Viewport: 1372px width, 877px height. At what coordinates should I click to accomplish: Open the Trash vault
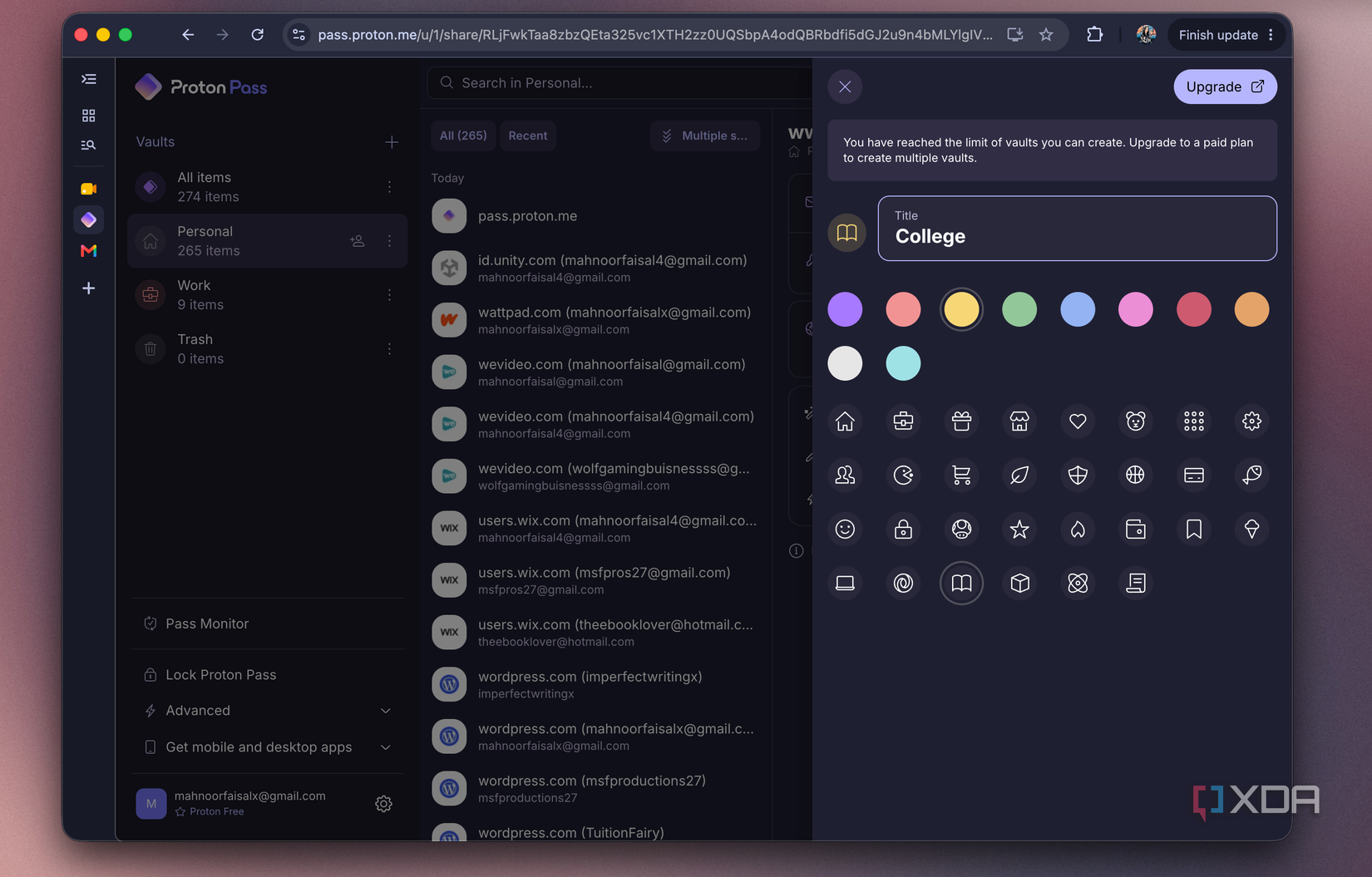pos(267,349)
